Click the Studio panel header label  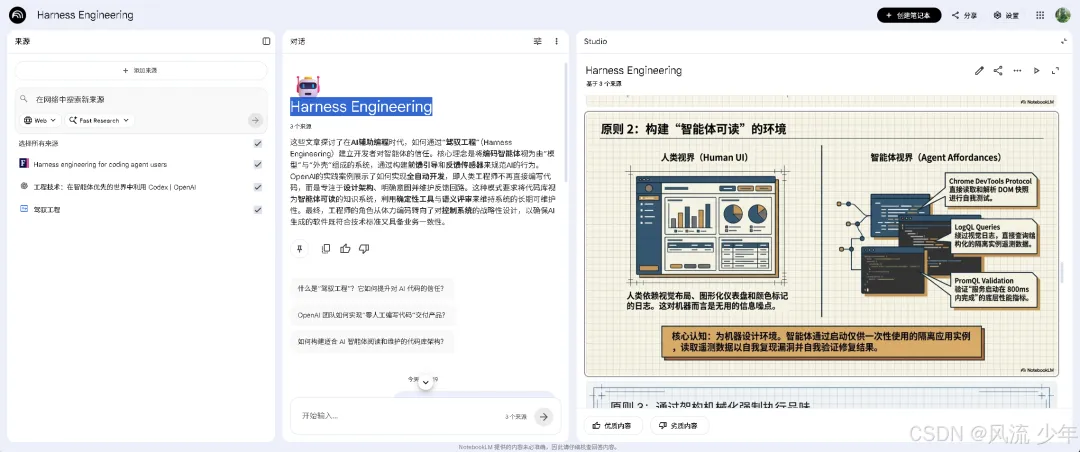[596, 41]
